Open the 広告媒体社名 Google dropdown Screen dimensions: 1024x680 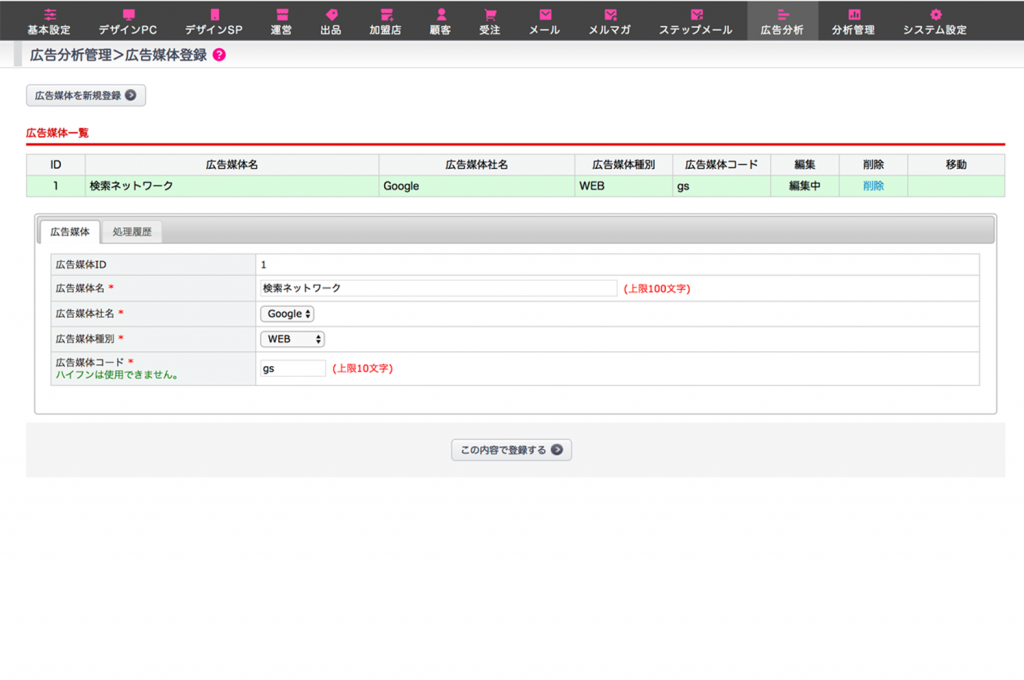point(287,314)
